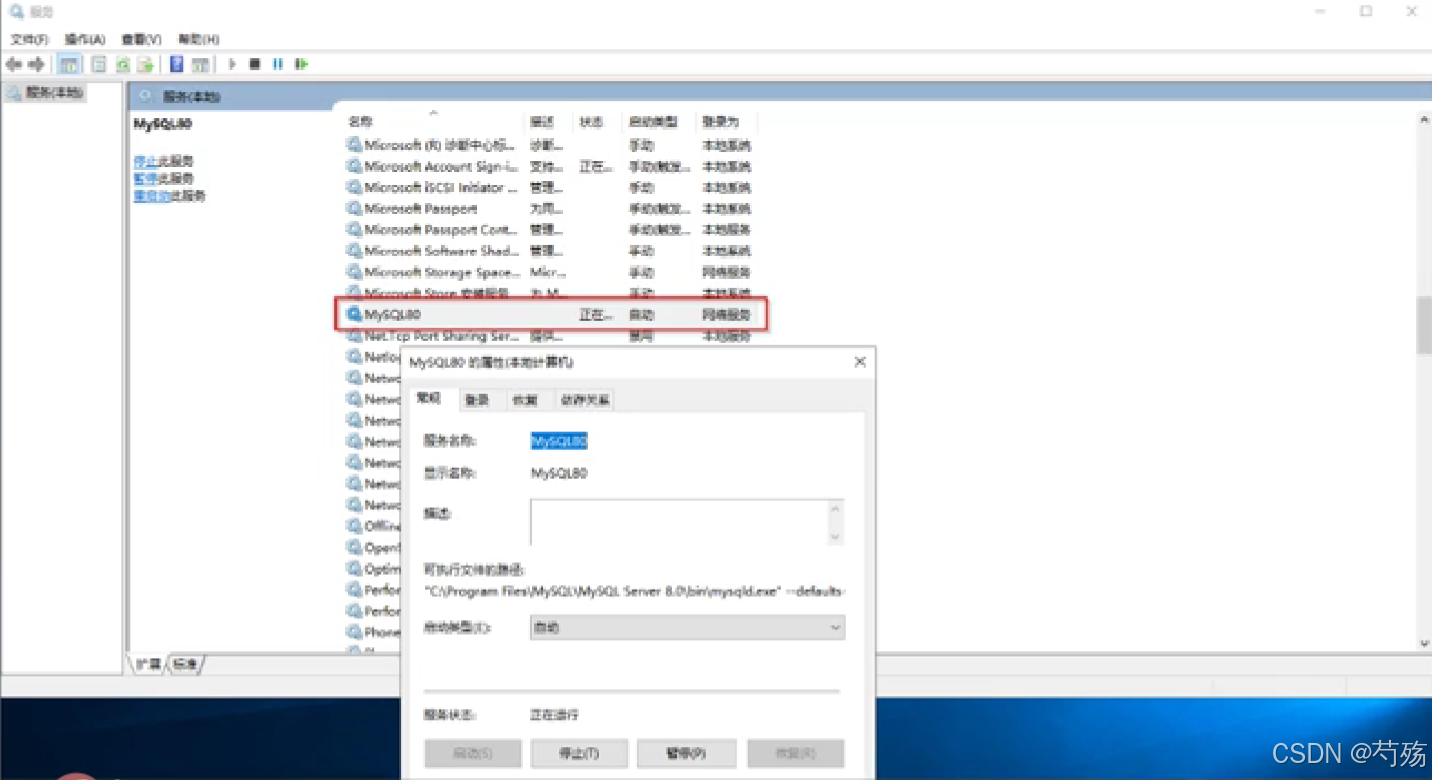Screen dimensions: 1432x780
Task: Click the Show Properties toolbar icon
Action: (97, 64)
